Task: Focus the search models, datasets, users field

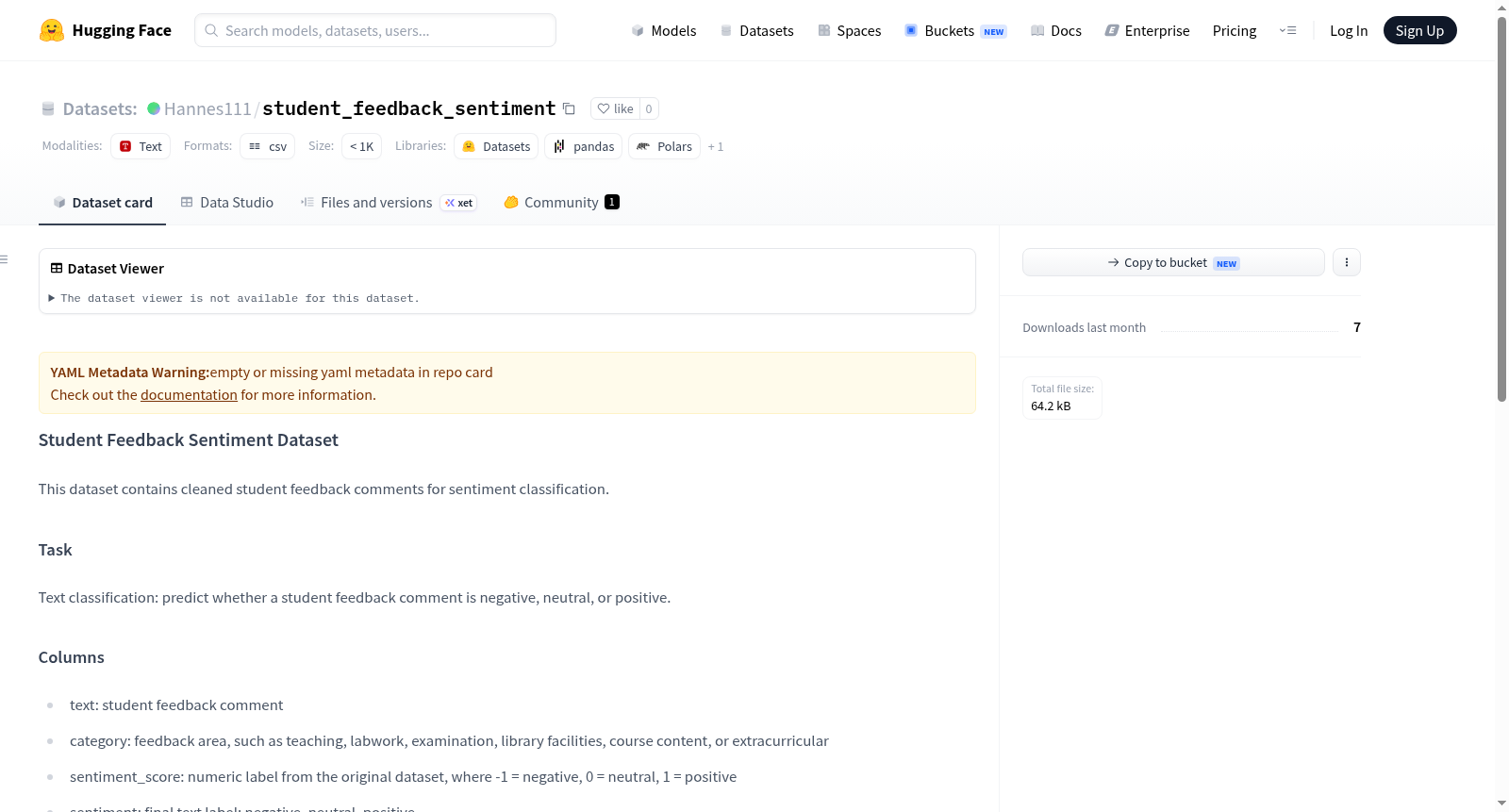Action: (x=375, y=30)
